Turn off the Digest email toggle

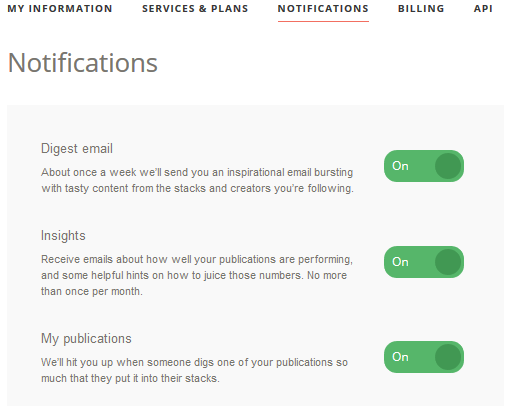[424, 166]
